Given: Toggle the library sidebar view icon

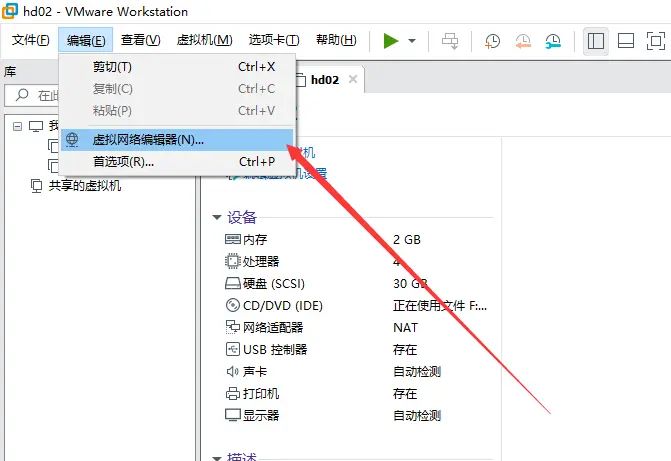Looking at the screenshot, I should [x=596, y=41].
